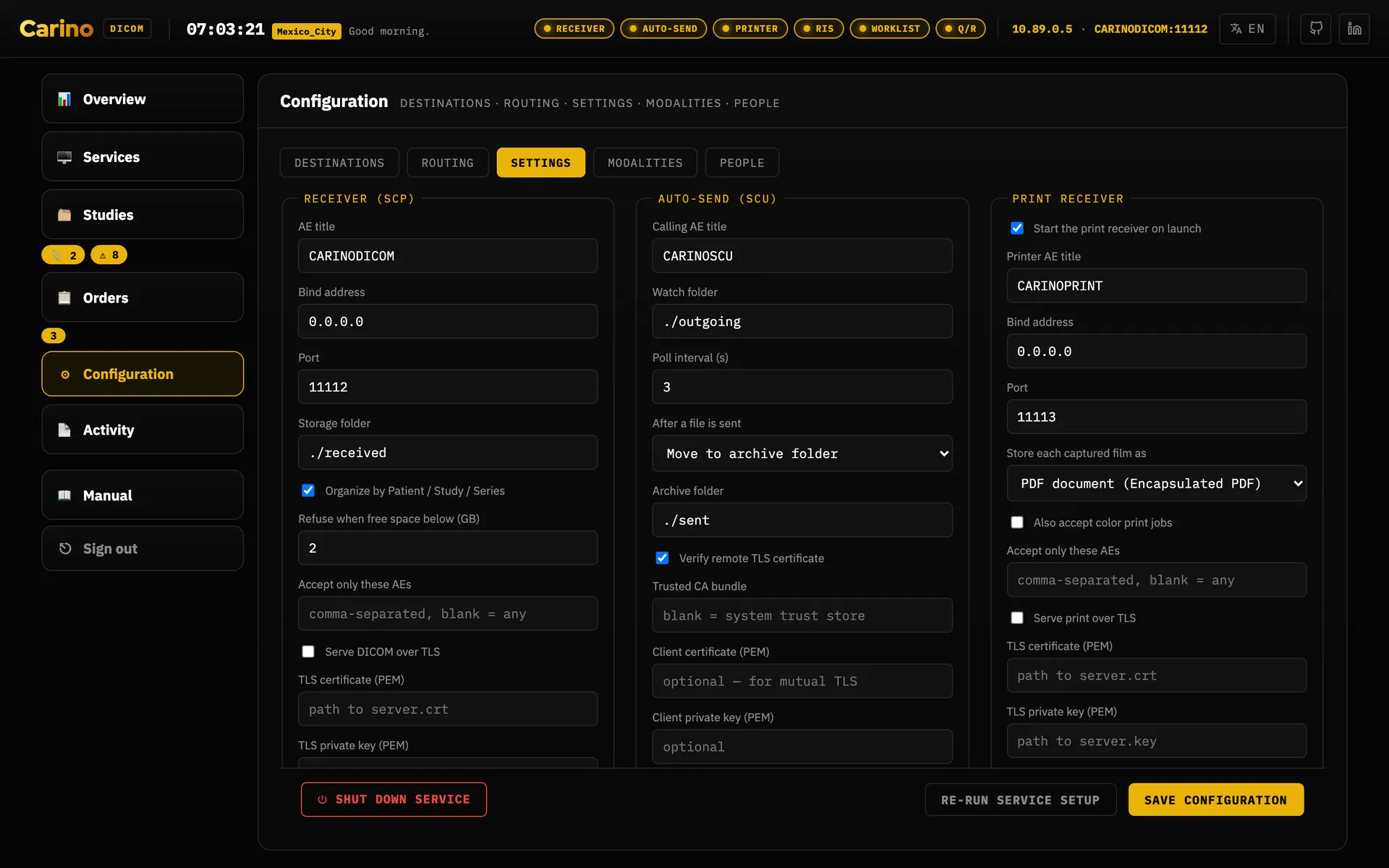The height and width of the screenshot is (868, 1389).
Task: Click the Carino logo
Action: (56, 29)
